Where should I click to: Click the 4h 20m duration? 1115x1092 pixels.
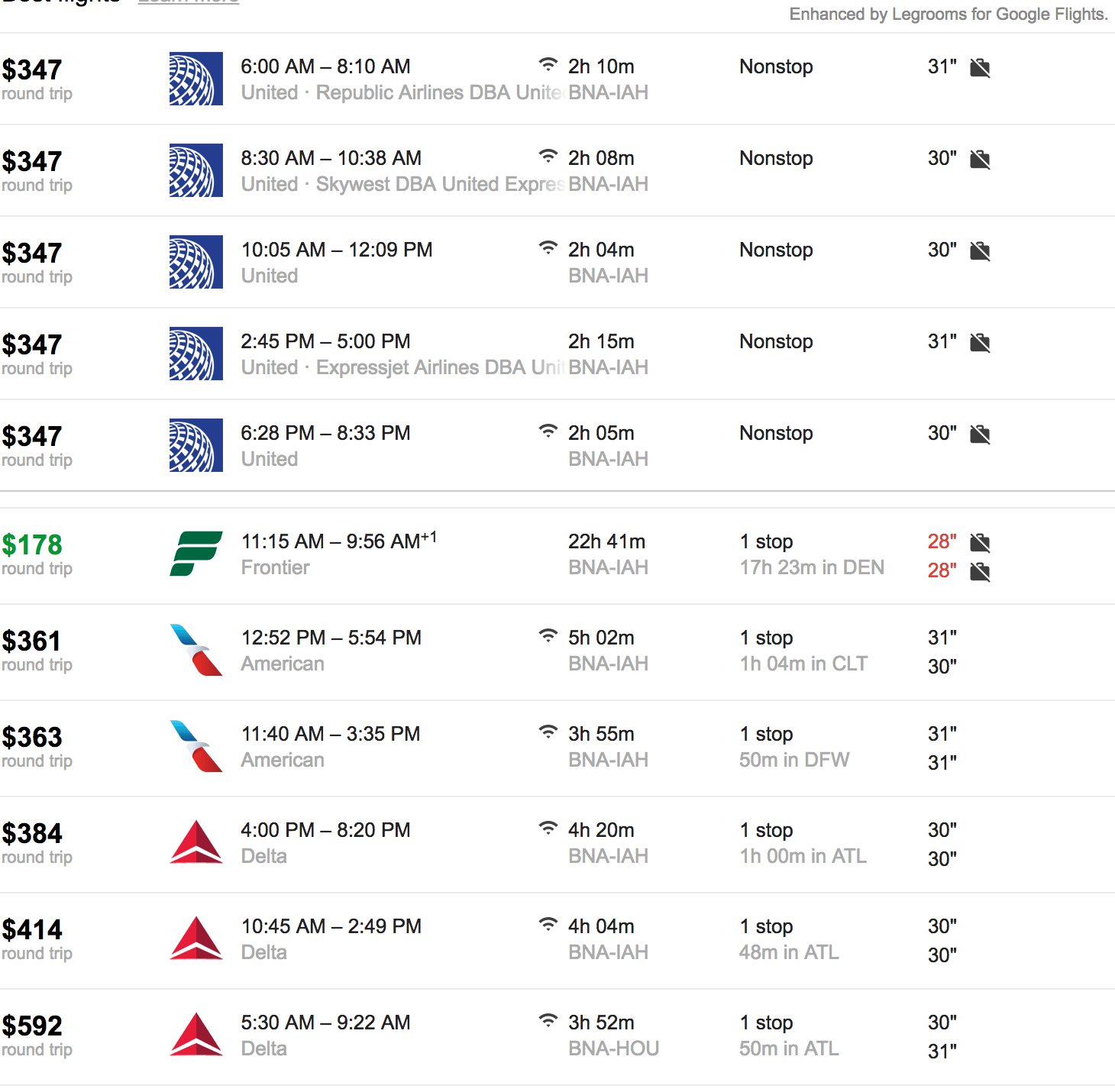click(x=602, y=830)
